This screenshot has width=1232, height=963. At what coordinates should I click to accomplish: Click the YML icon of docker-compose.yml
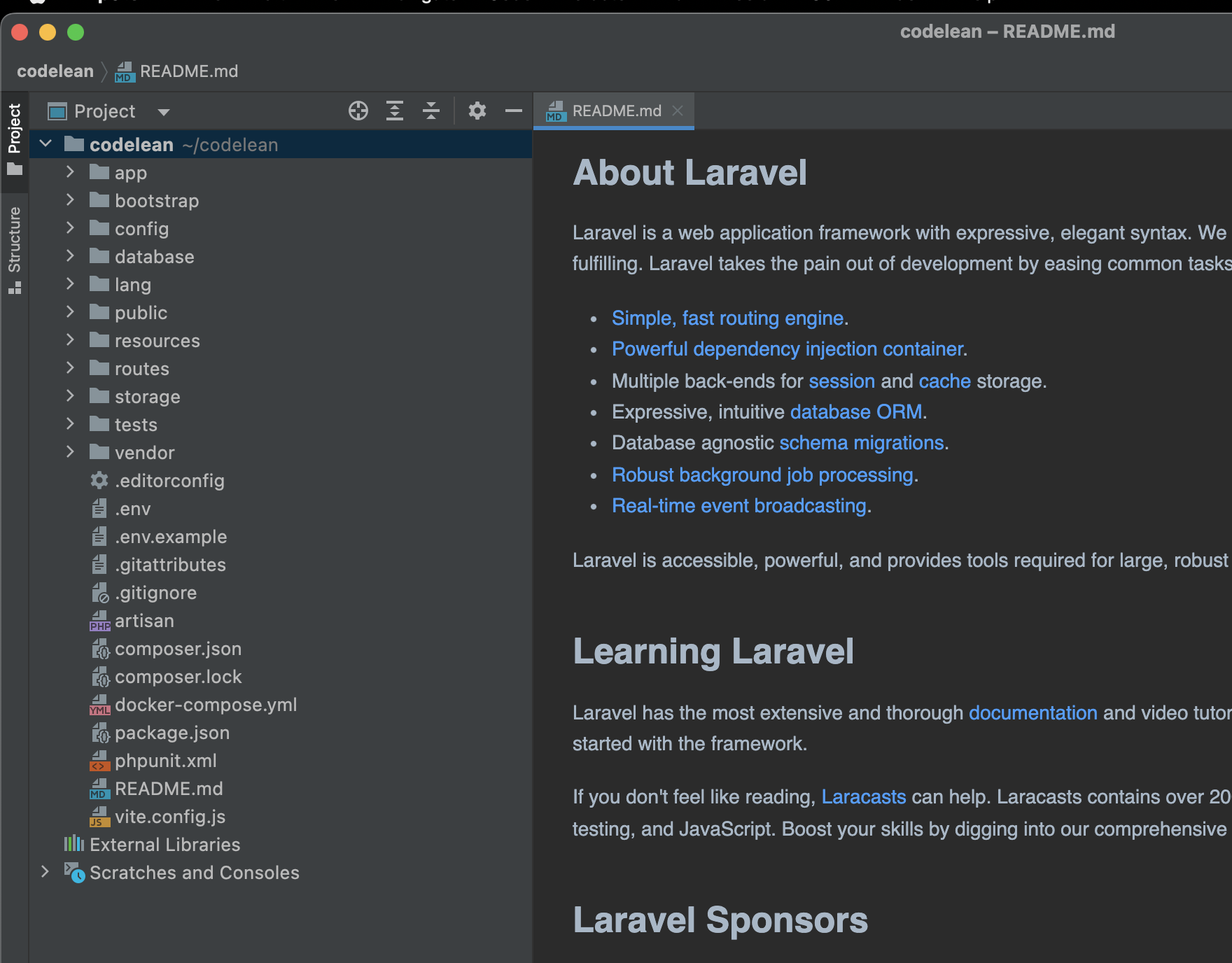pos(100,705)
